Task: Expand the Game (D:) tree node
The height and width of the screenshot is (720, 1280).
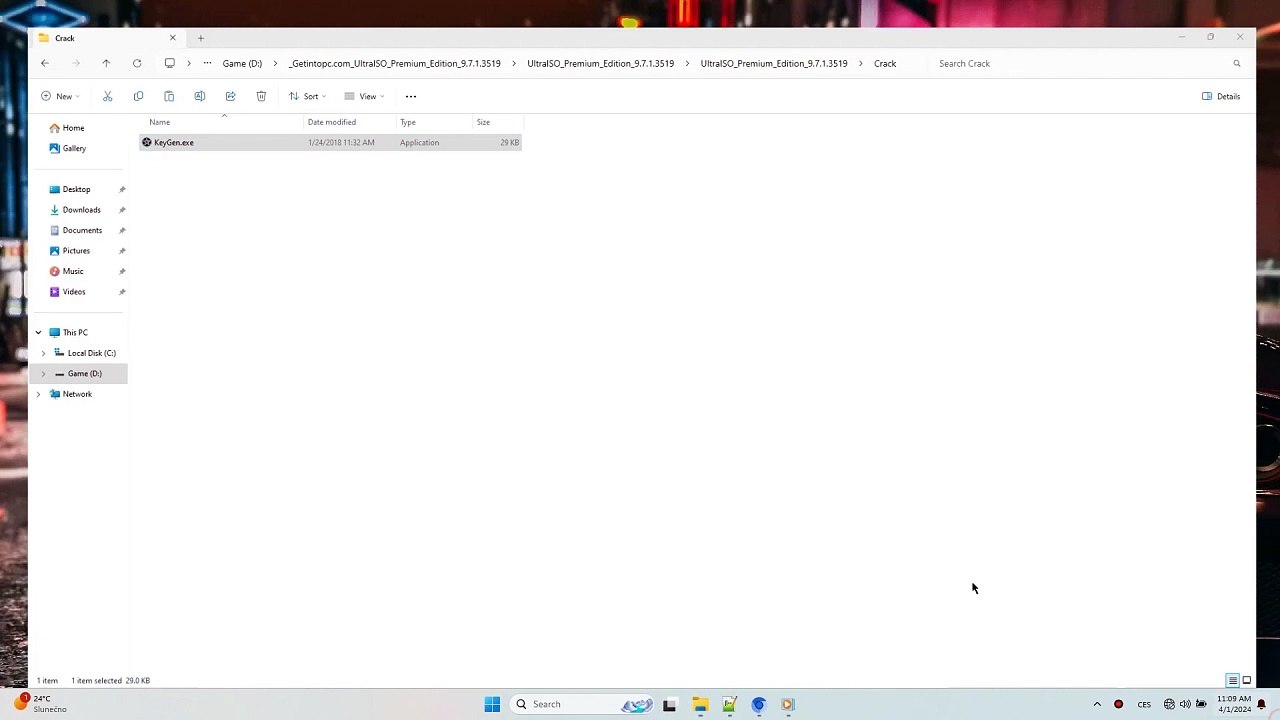Action: (43, 373)
